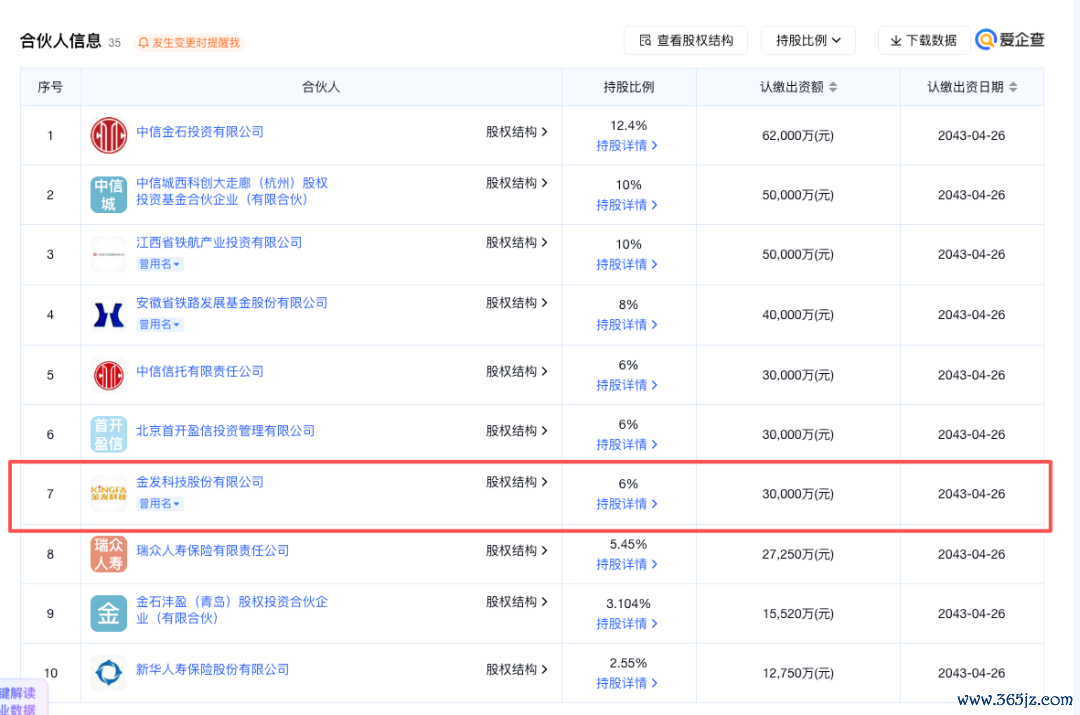
Task: Open 安徽省铁路发展基金股份有限公司 link
Action: tap(231, 302)
